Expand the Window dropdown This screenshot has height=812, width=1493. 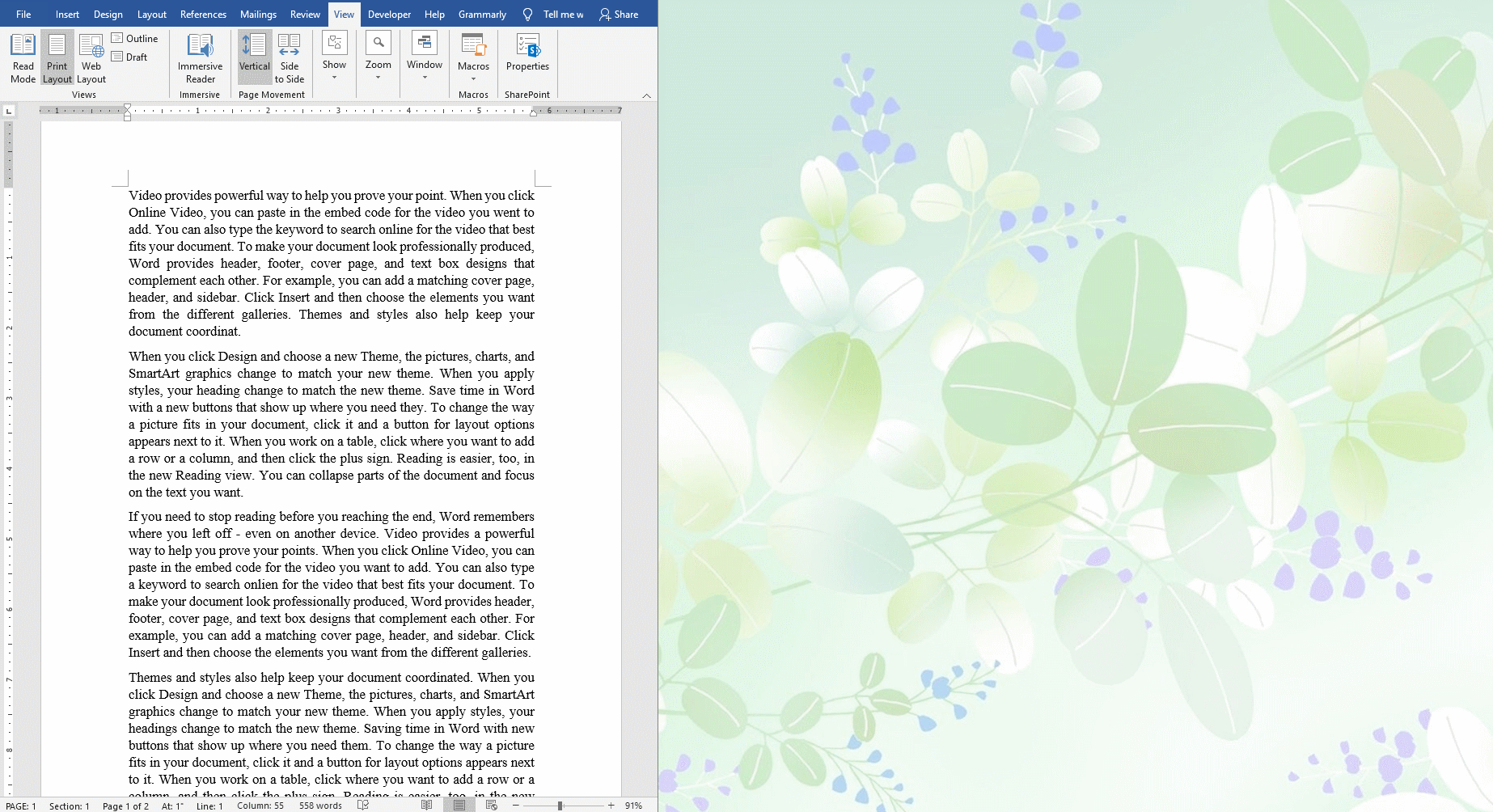(x=425, y=57)
